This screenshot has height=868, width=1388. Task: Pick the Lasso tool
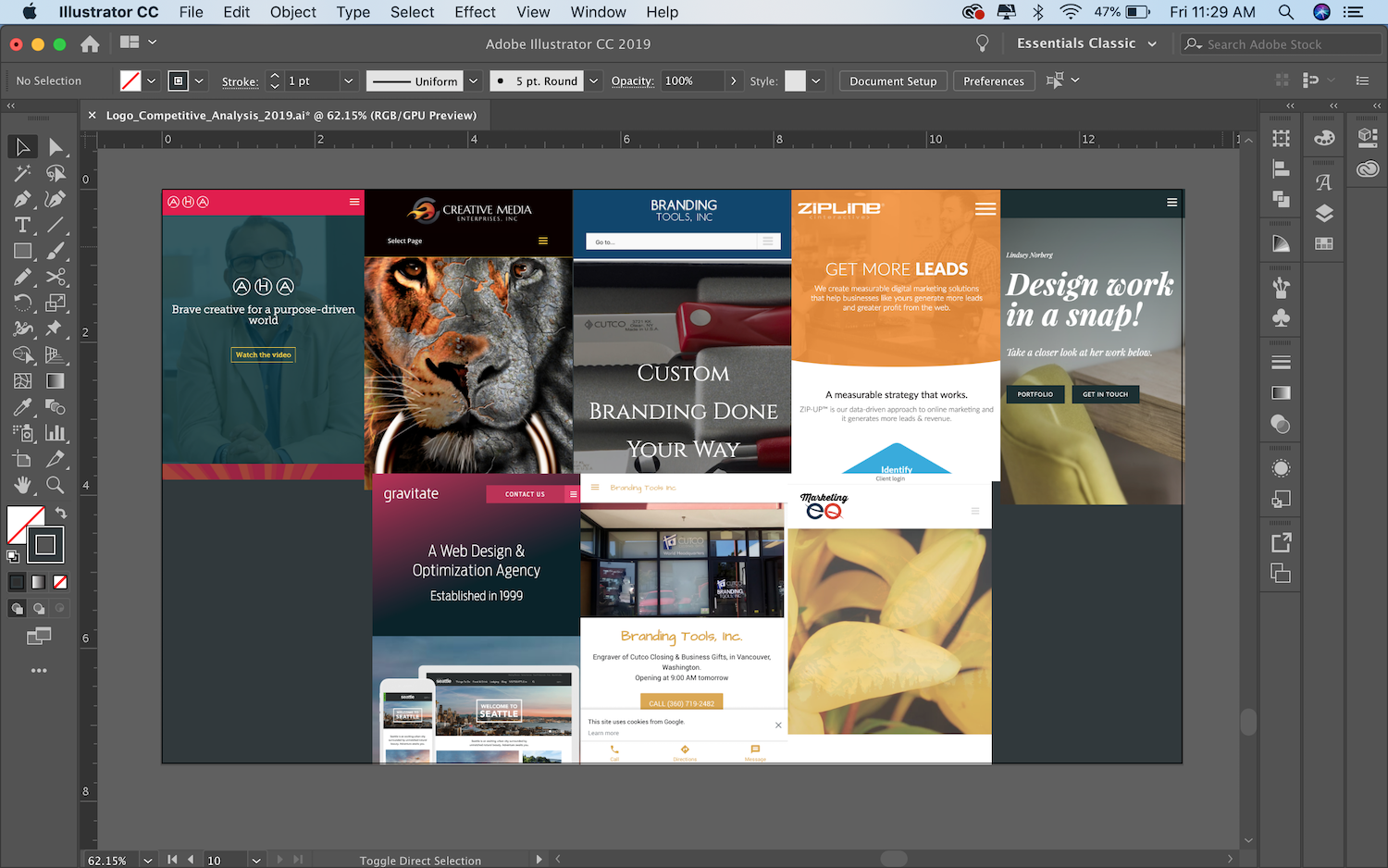[56, 173]
